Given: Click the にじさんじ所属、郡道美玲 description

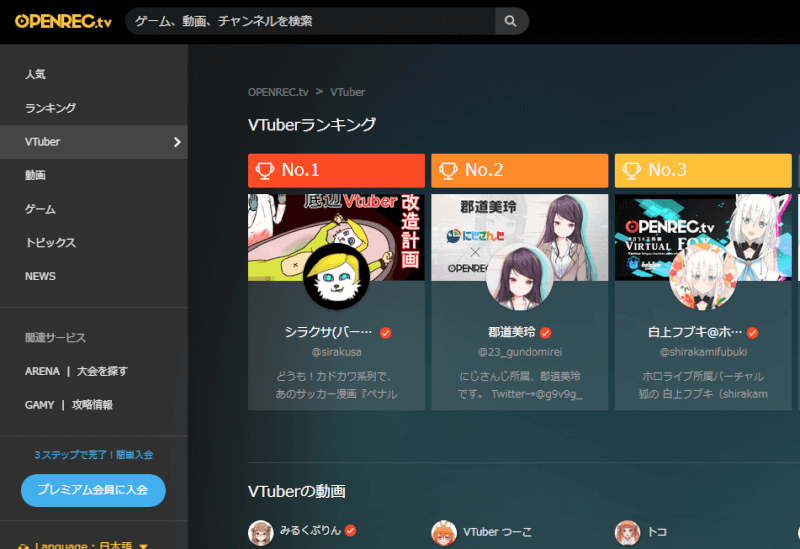Looking at the screenshot, I should (519, 385).
